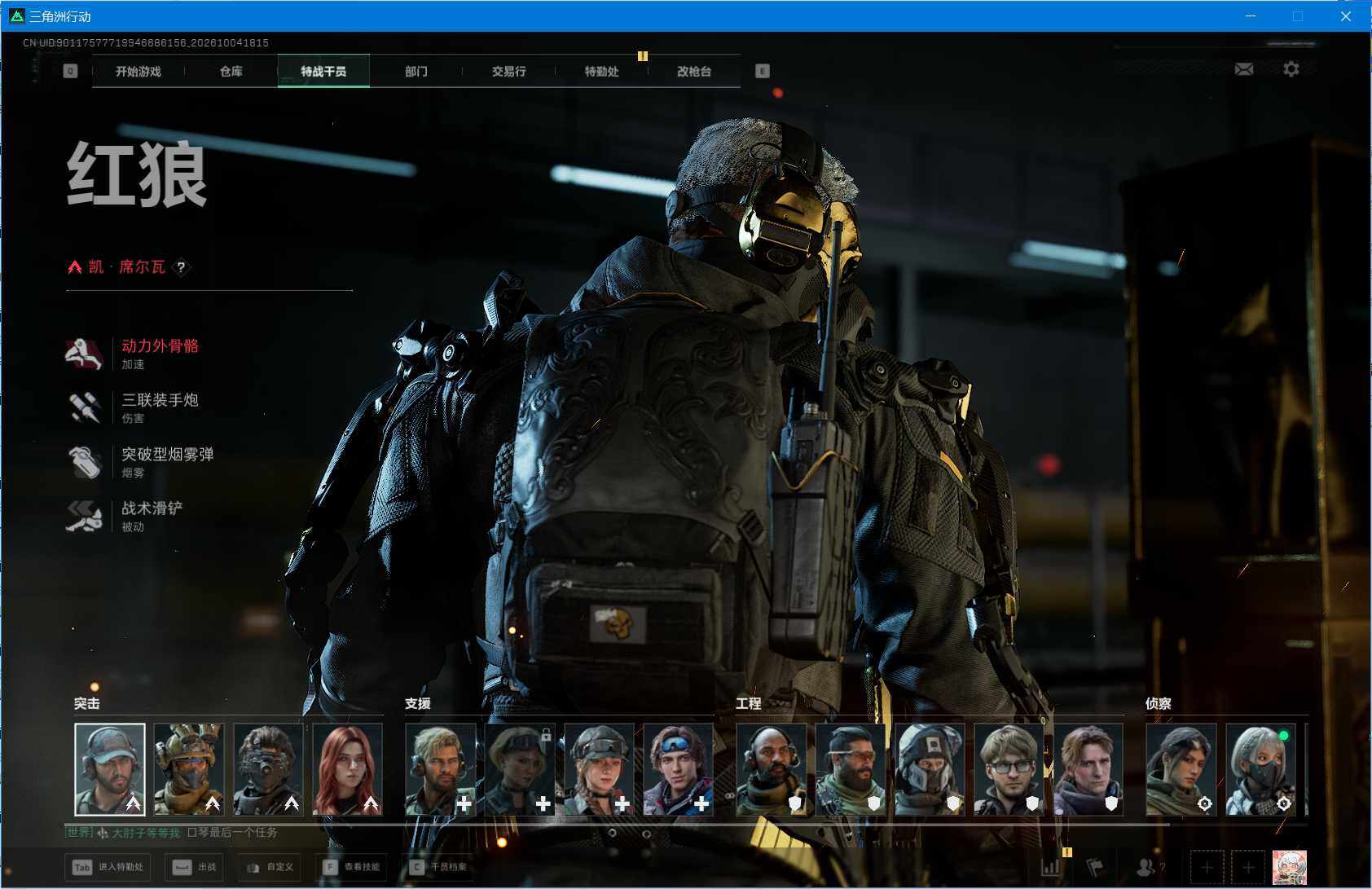Open the mail envelope icon

point(1243,69)
